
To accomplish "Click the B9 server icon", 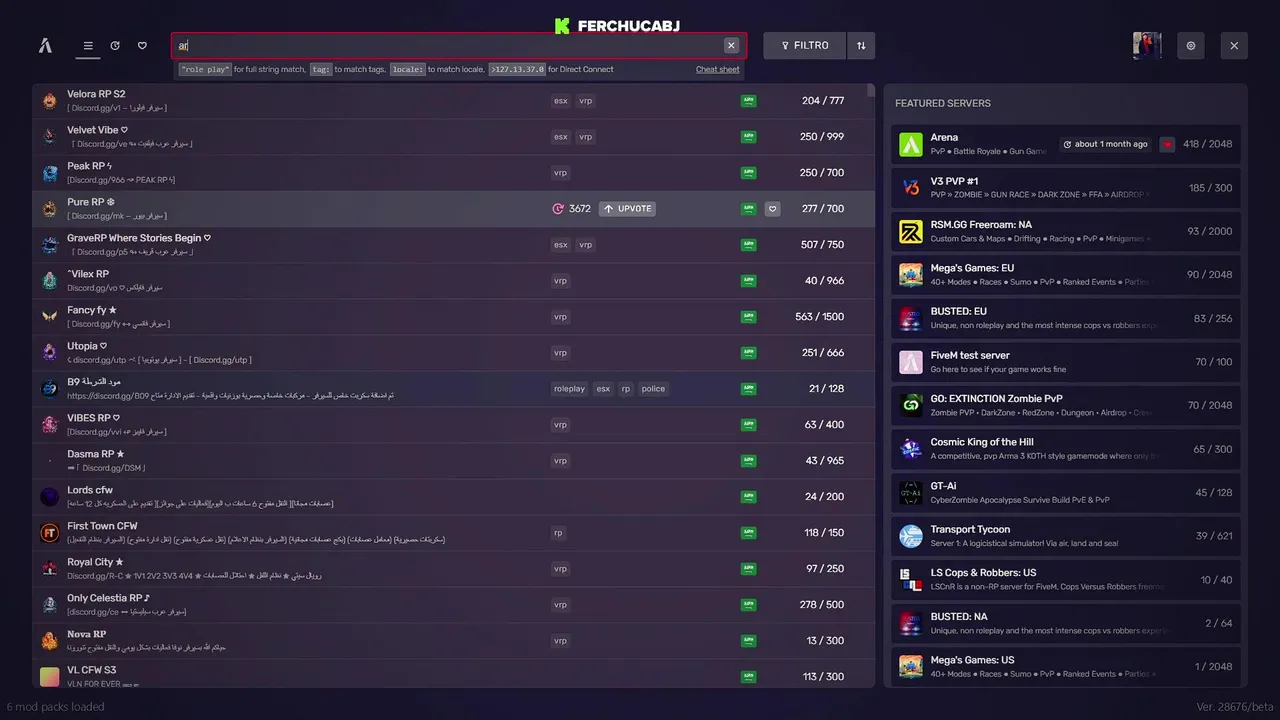I will (x=50, y=389).
